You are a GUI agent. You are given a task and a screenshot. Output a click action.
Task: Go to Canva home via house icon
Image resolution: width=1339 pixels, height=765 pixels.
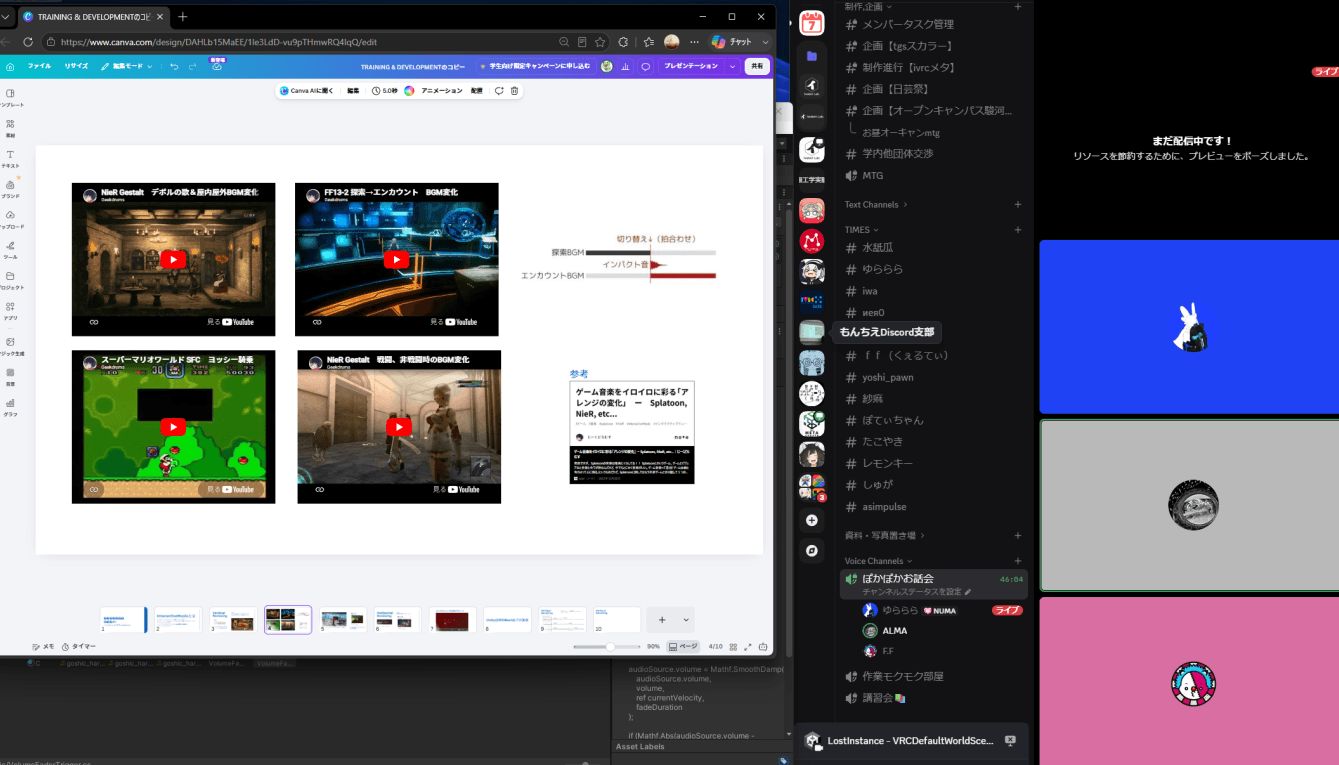coord(10,66)
